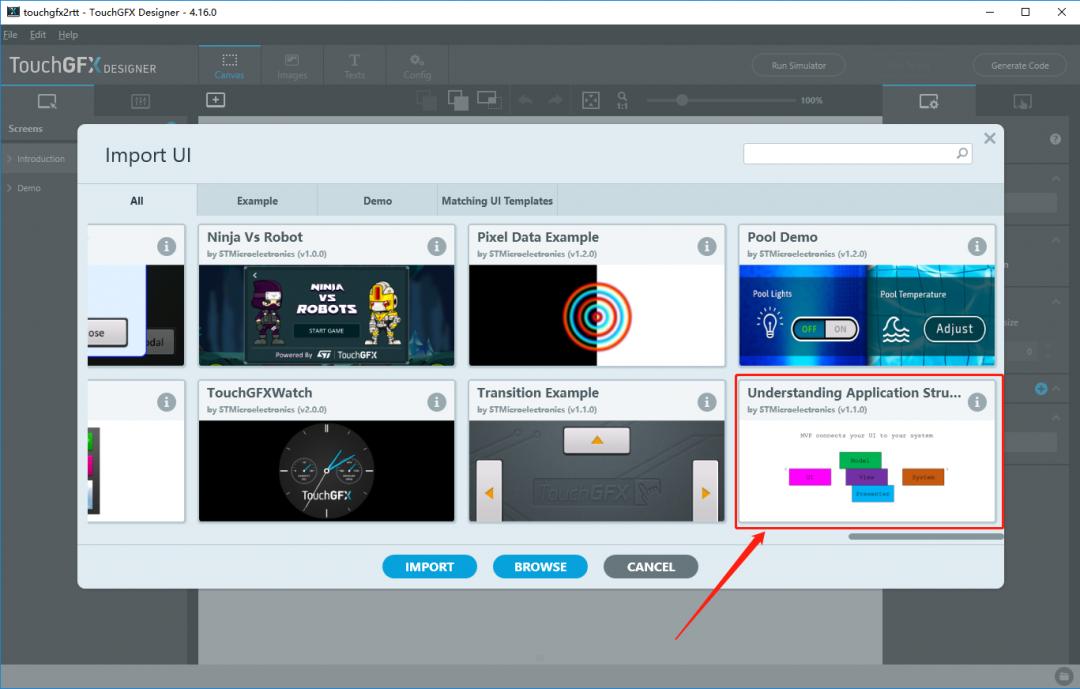The image size is (1080, 689).
Task: Click the IMPORT button
Action: [x=429, y=567]
